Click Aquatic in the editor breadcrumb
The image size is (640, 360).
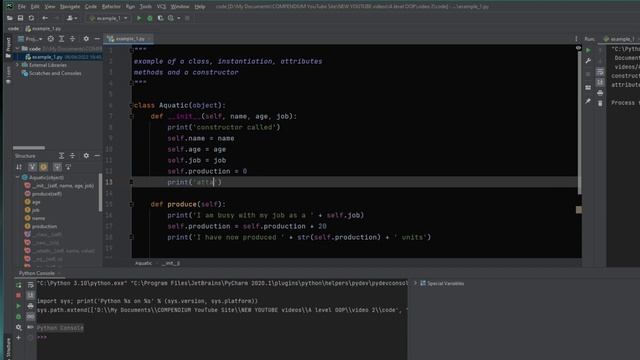[x=143, y=263]
